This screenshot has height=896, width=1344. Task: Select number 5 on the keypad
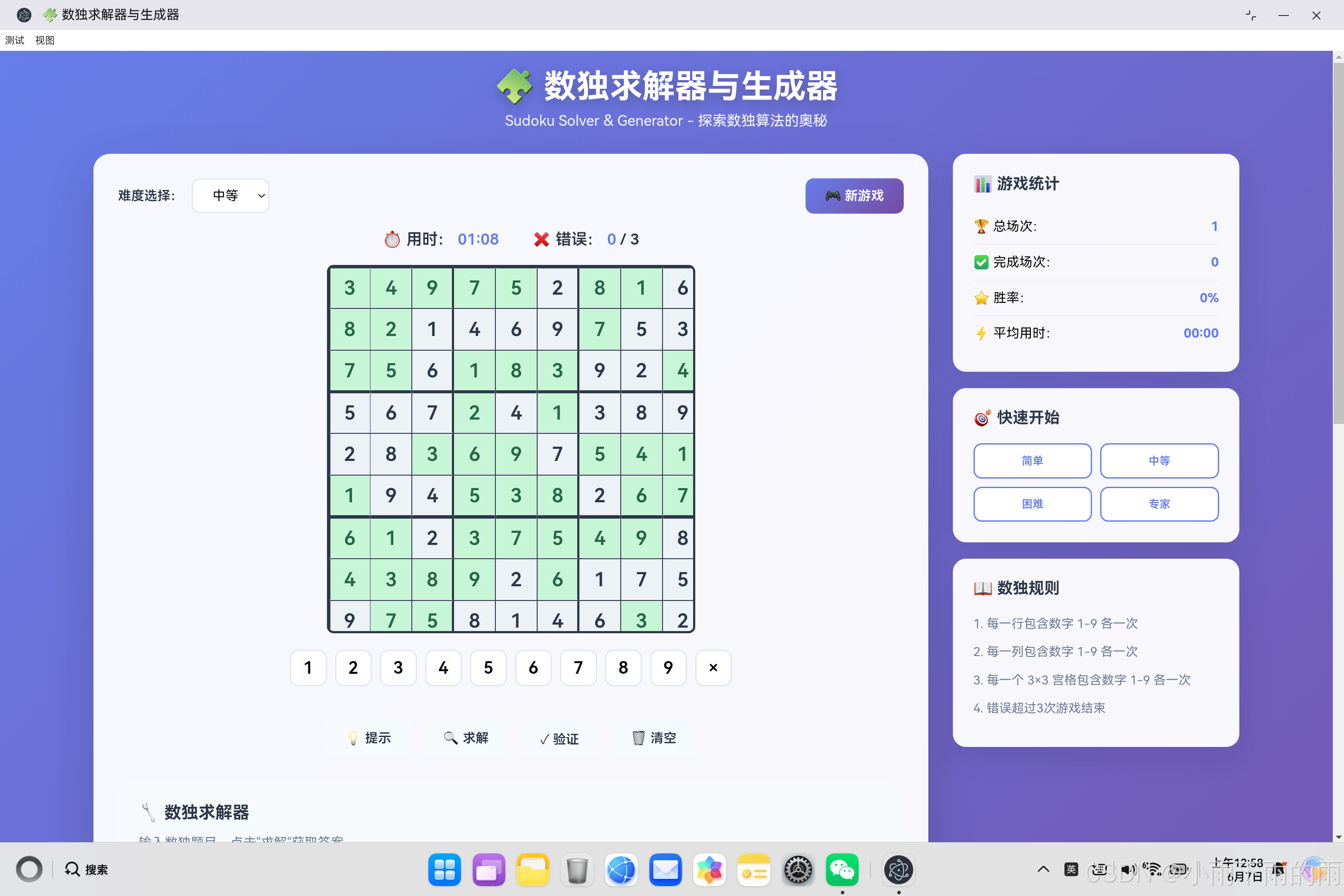[488, 667]
